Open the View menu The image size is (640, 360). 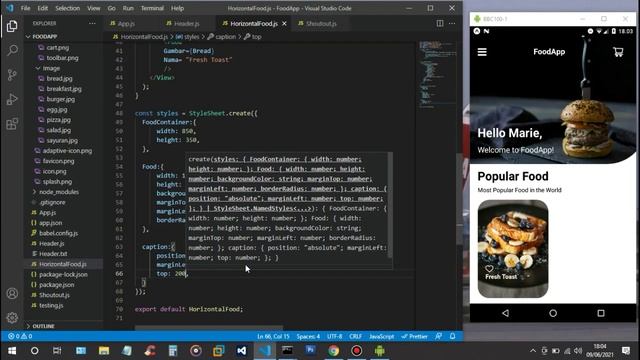tap(93, 8)
